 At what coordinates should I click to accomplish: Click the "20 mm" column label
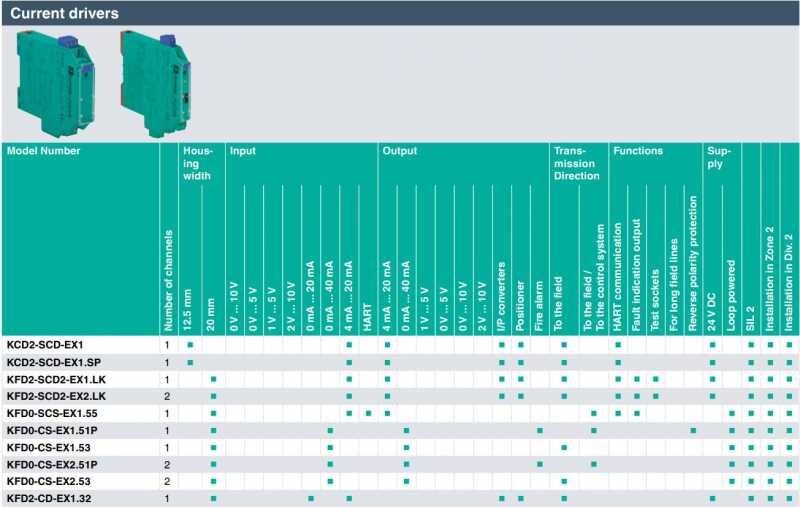(x=210, y=315)
